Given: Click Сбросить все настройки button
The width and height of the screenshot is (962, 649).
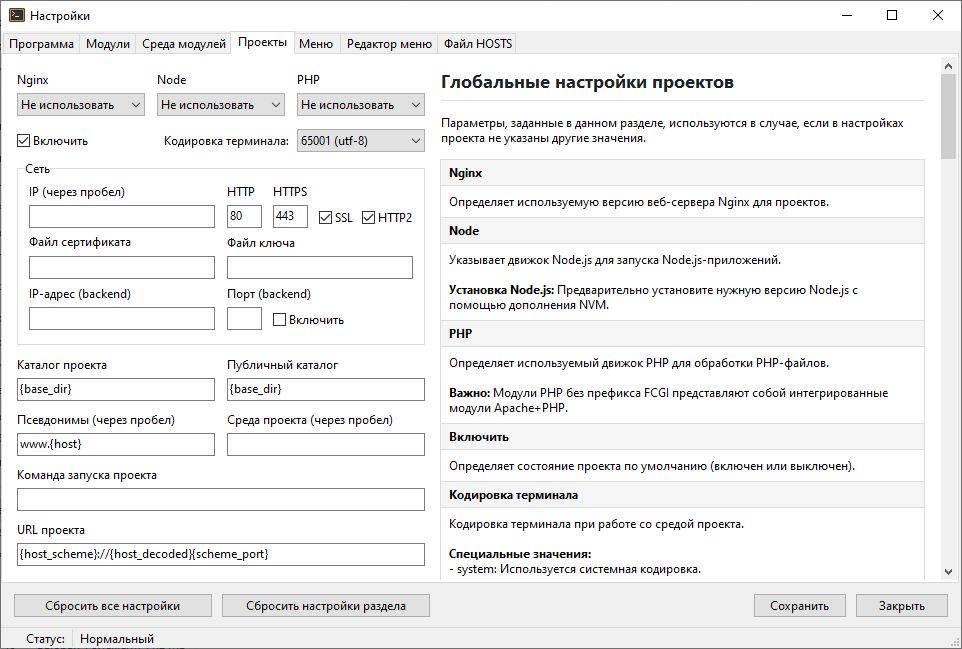Looking at the screenshot, I should 113,605.
